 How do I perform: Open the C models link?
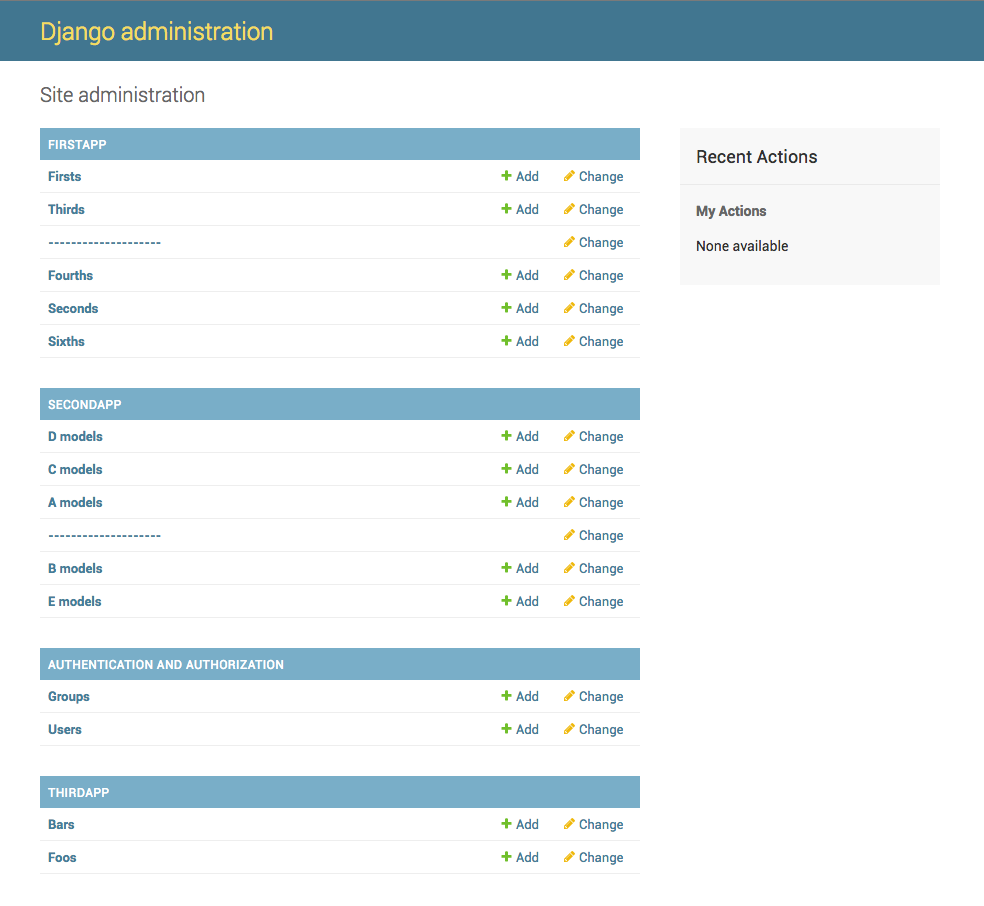(x=75, y=469)
